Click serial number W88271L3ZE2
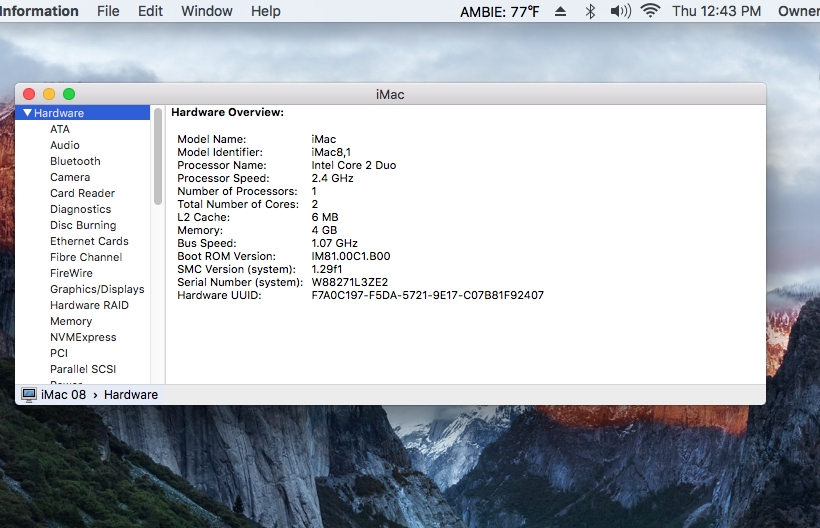 pos(349,282)
